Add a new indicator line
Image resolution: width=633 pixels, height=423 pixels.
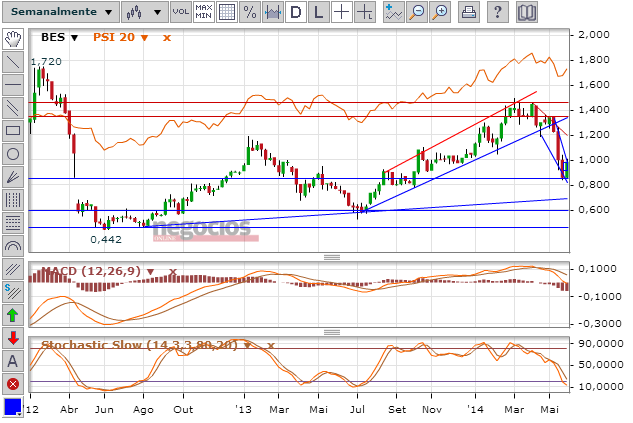(x=394, y=12)
